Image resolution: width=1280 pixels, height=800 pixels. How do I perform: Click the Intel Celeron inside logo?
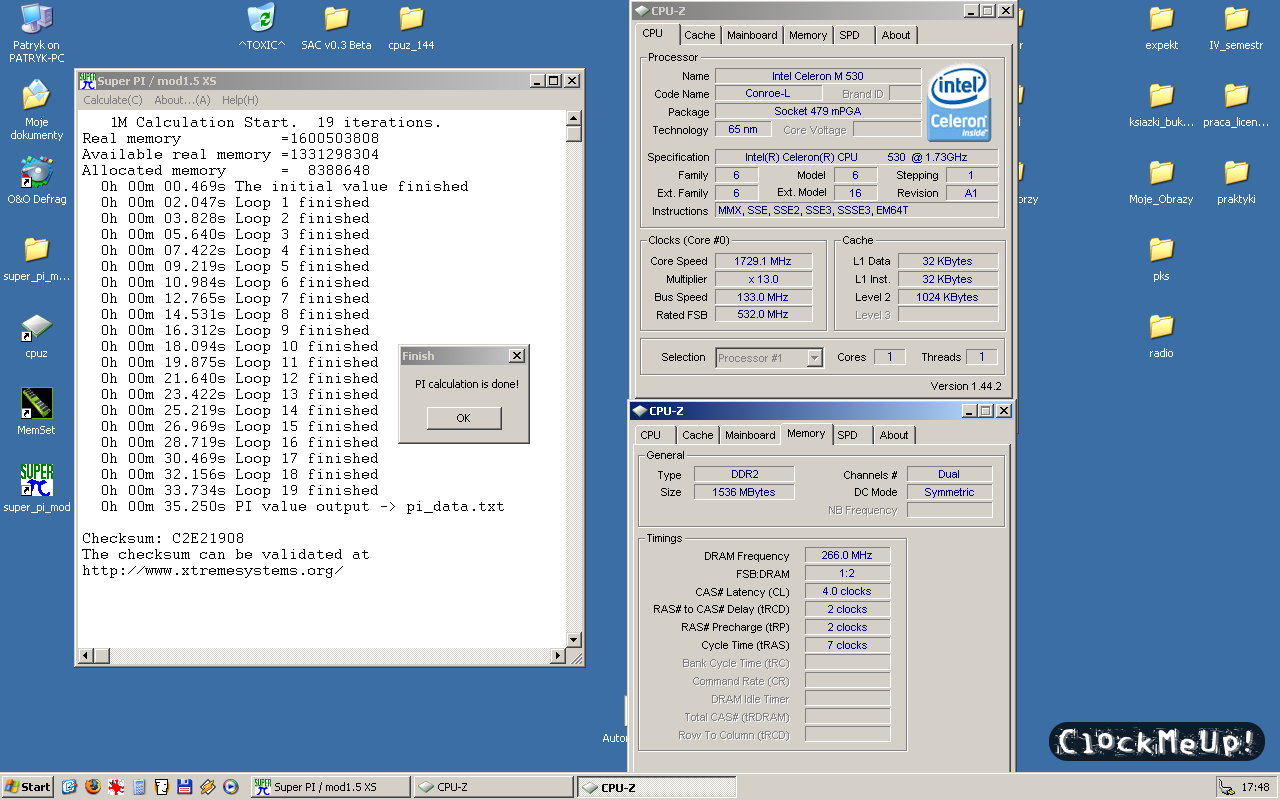(959, 104)
